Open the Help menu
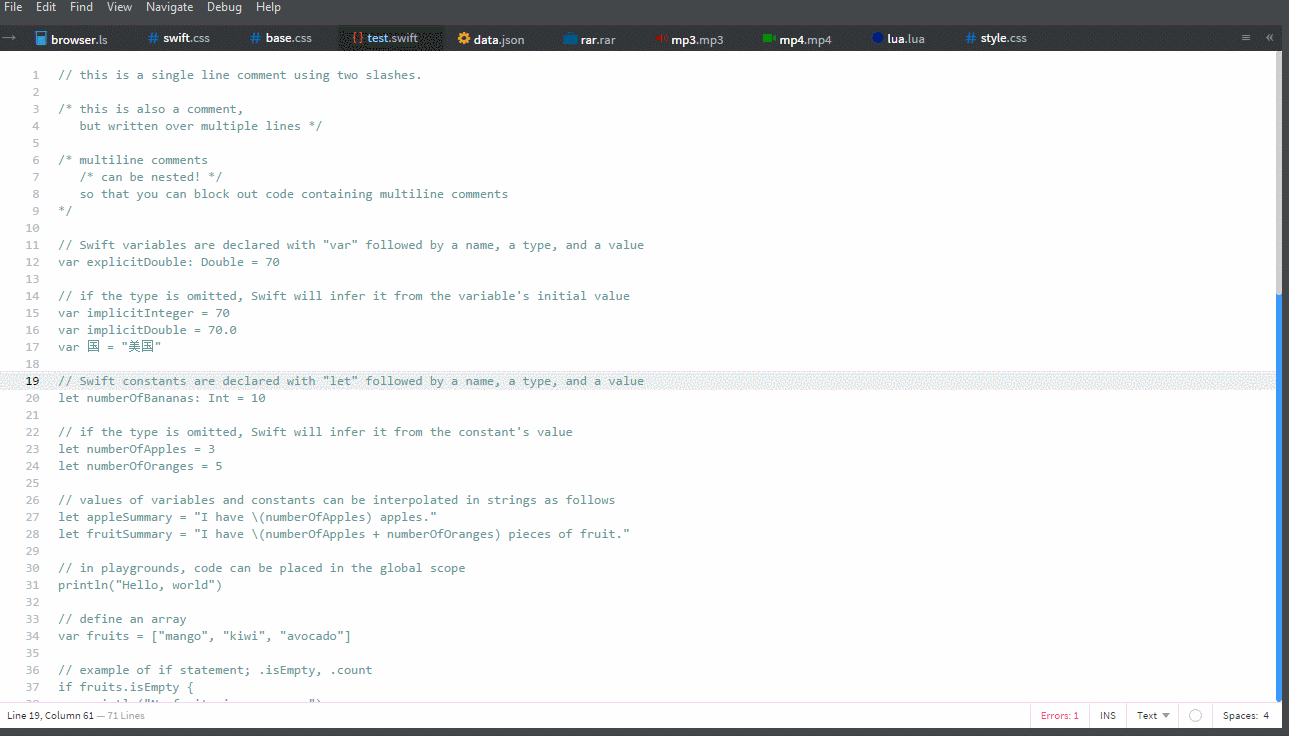1289x738 pixels. click(268, 7)
